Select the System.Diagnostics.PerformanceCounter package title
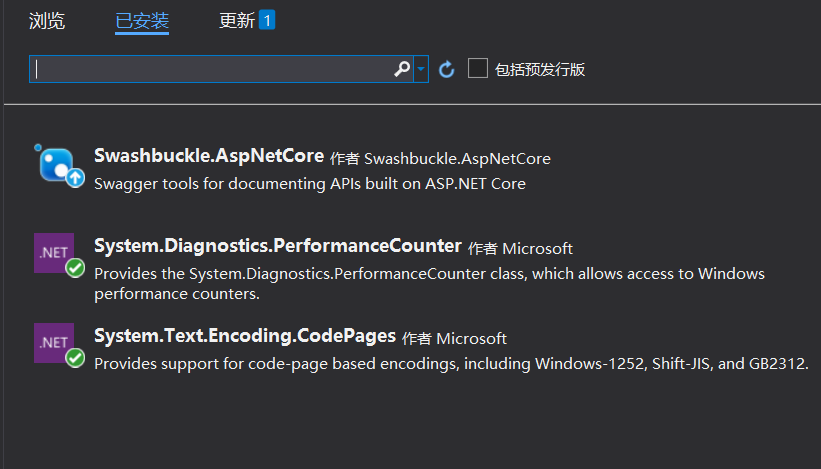The width and height of the screenshot is (821, 469). pyautogui.click(x=278, y=246)
